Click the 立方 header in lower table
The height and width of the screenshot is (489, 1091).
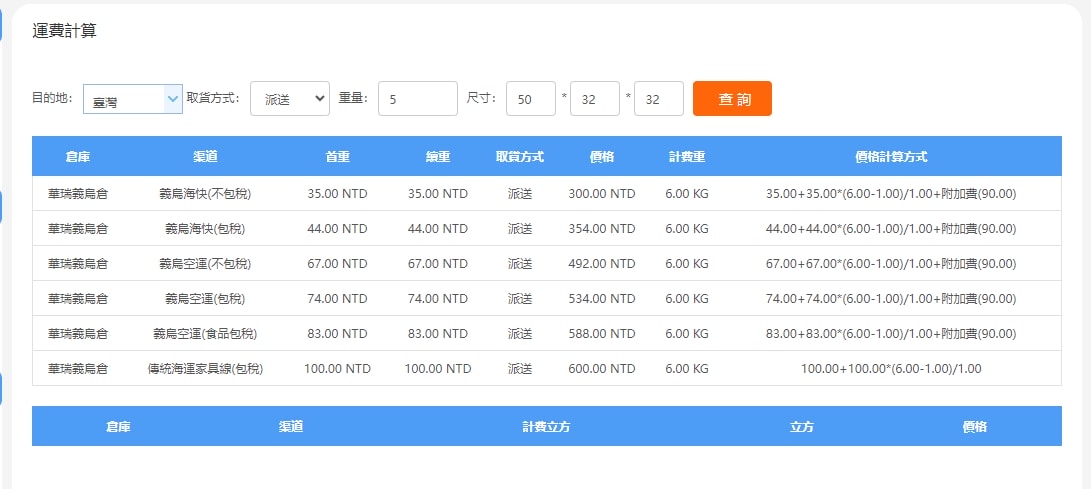[x=802, y=427]
